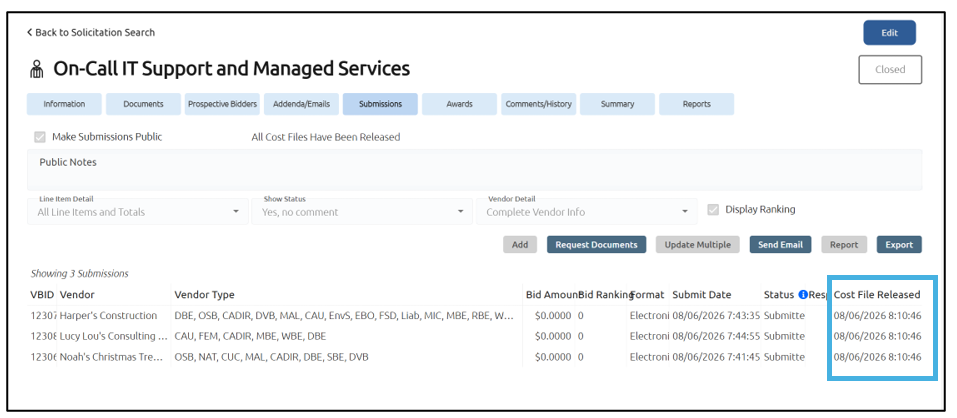Export the submissions list
This screenshot has height=418, width=957.
(899, 245)
